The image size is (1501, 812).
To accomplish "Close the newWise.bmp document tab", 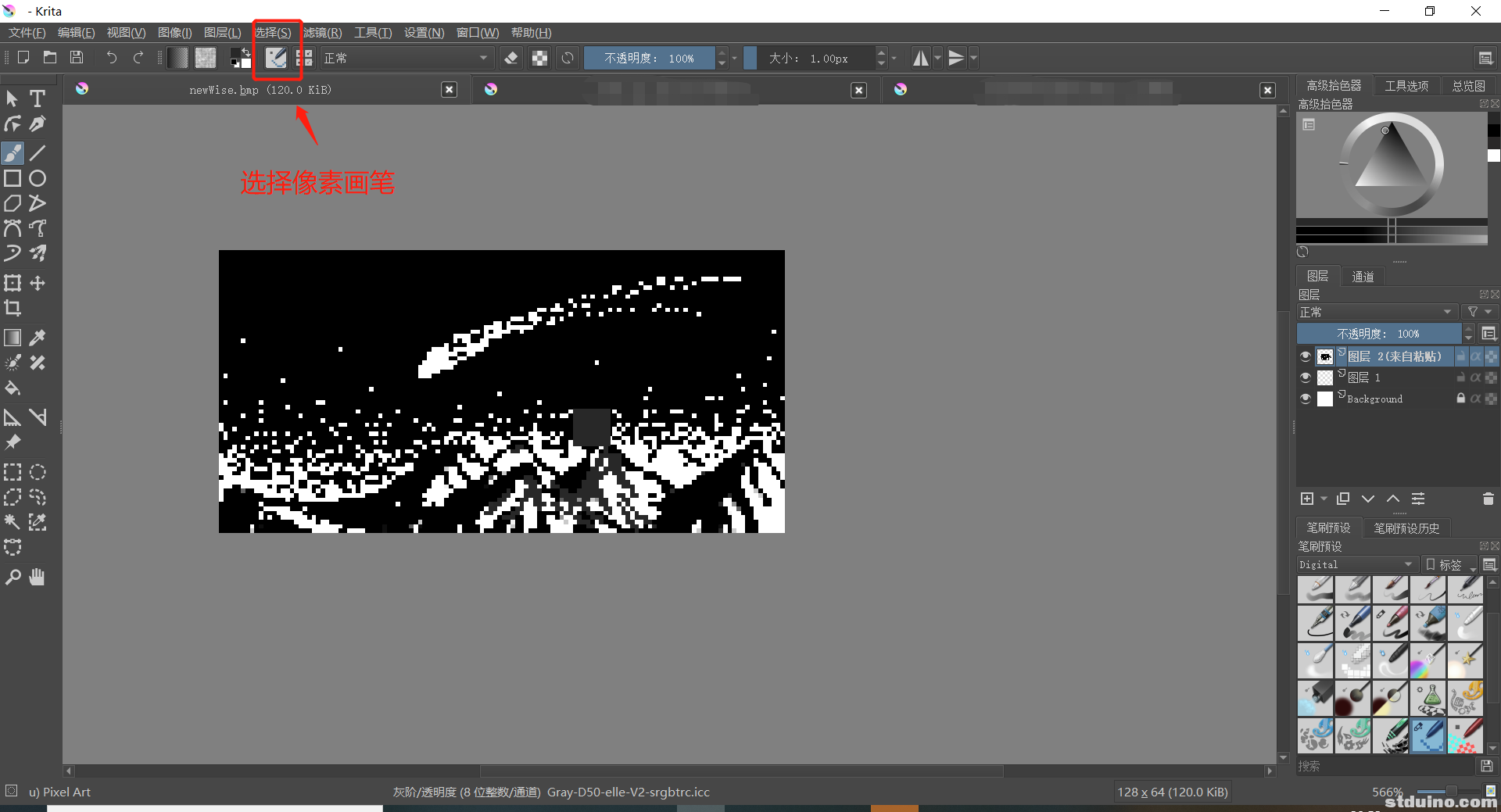I will click(450, 90).
